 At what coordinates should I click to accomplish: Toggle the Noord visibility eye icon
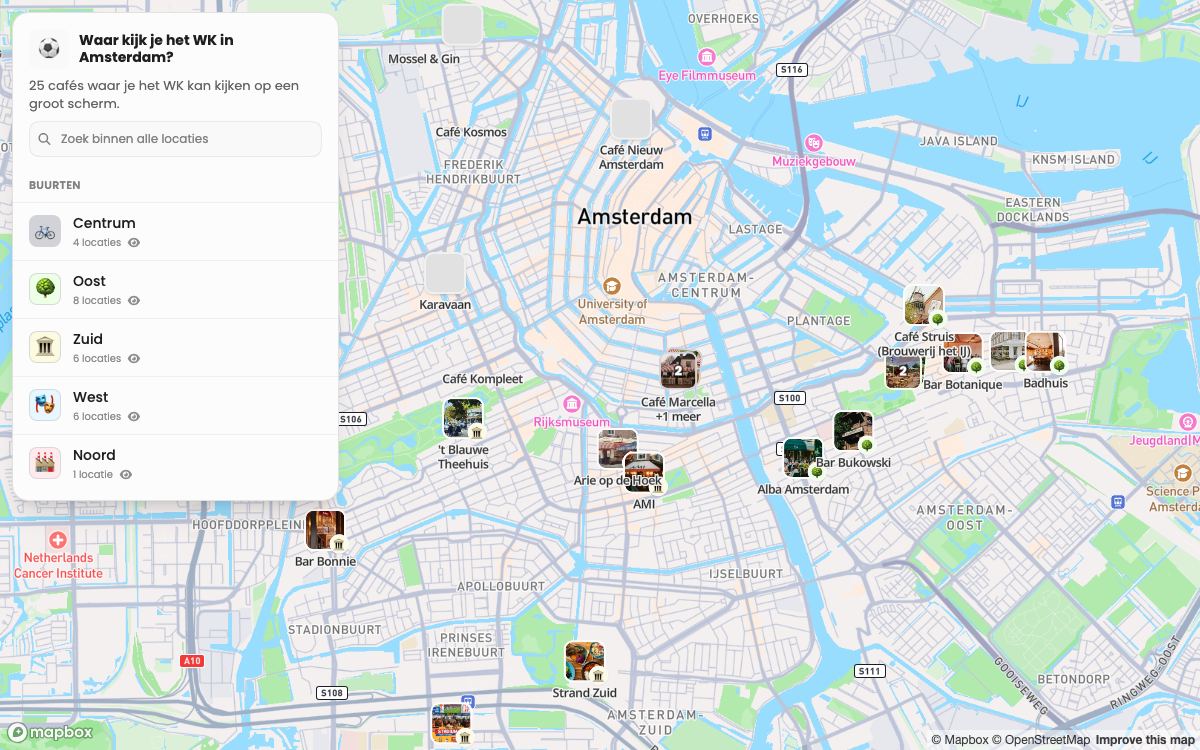(126, 475)
